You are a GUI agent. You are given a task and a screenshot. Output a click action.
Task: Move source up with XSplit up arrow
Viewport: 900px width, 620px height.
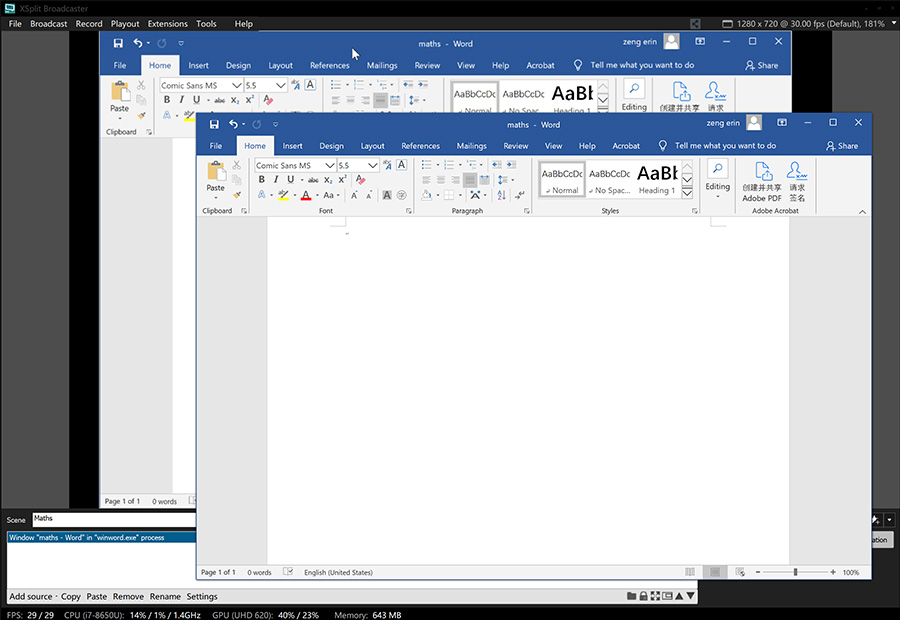(x=679, y=596)
